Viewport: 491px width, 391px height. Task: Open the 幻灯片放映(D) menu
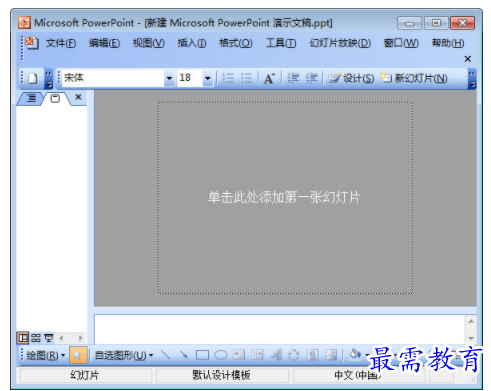340,43
